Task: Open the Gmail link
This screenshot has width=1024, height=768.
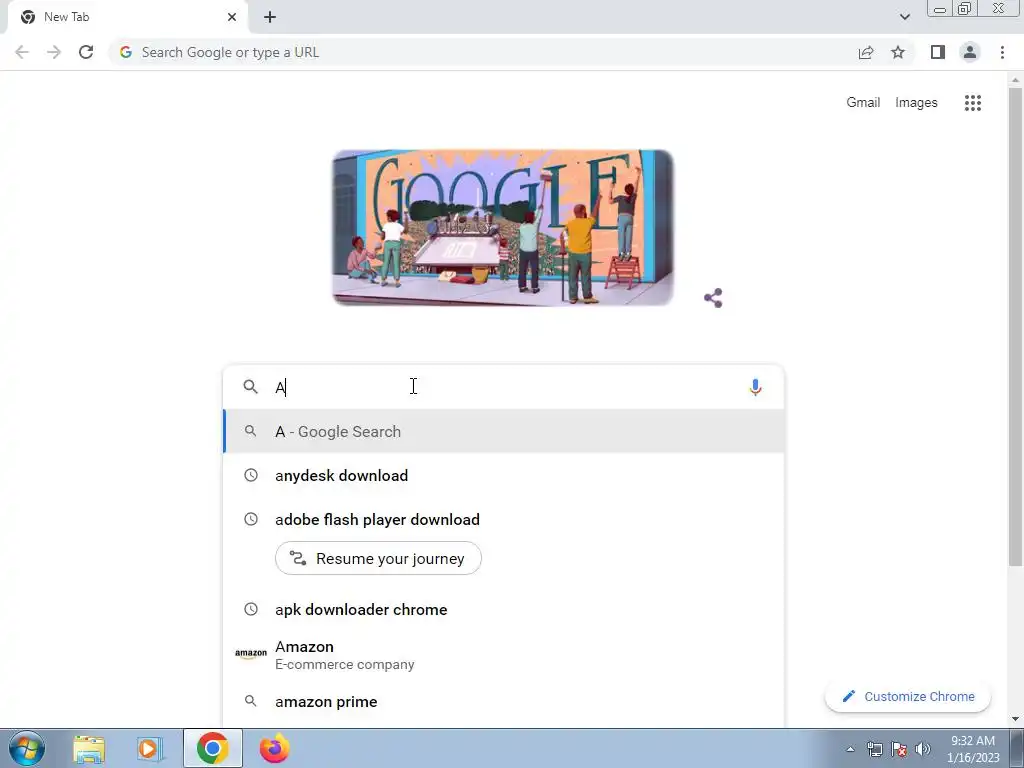Action: click(x=863, y=103)
